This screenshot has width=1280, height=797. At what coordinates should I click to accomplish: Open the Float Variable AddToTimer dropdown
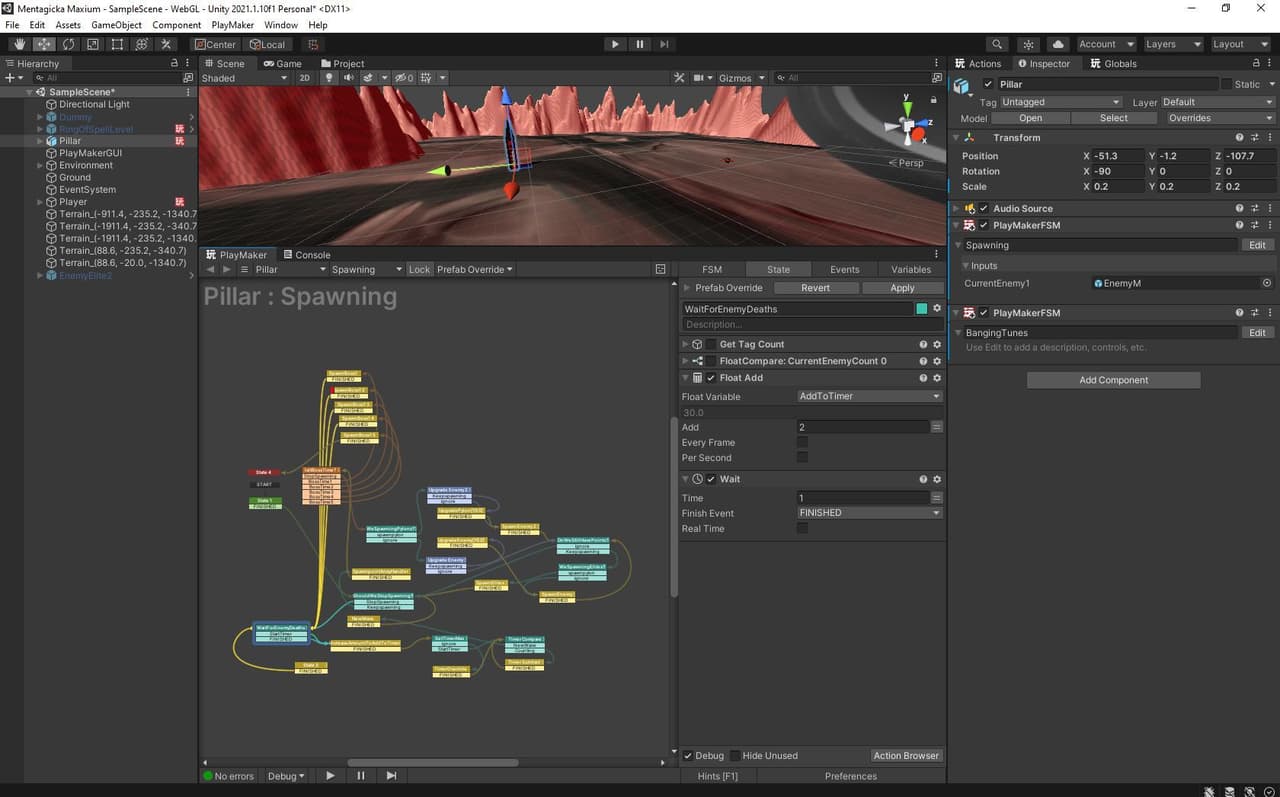tap(869, 396)
